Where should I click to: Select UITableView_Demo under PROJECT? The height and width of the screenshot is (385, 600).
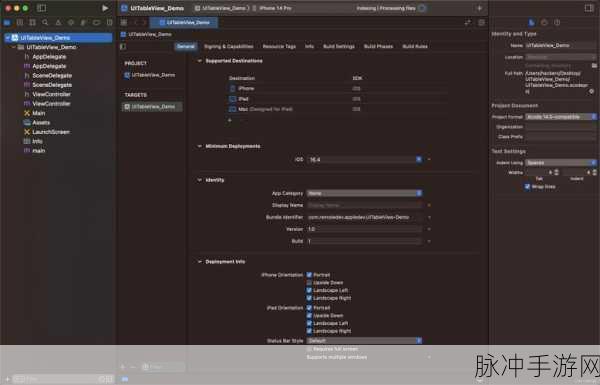pos(150,75)
